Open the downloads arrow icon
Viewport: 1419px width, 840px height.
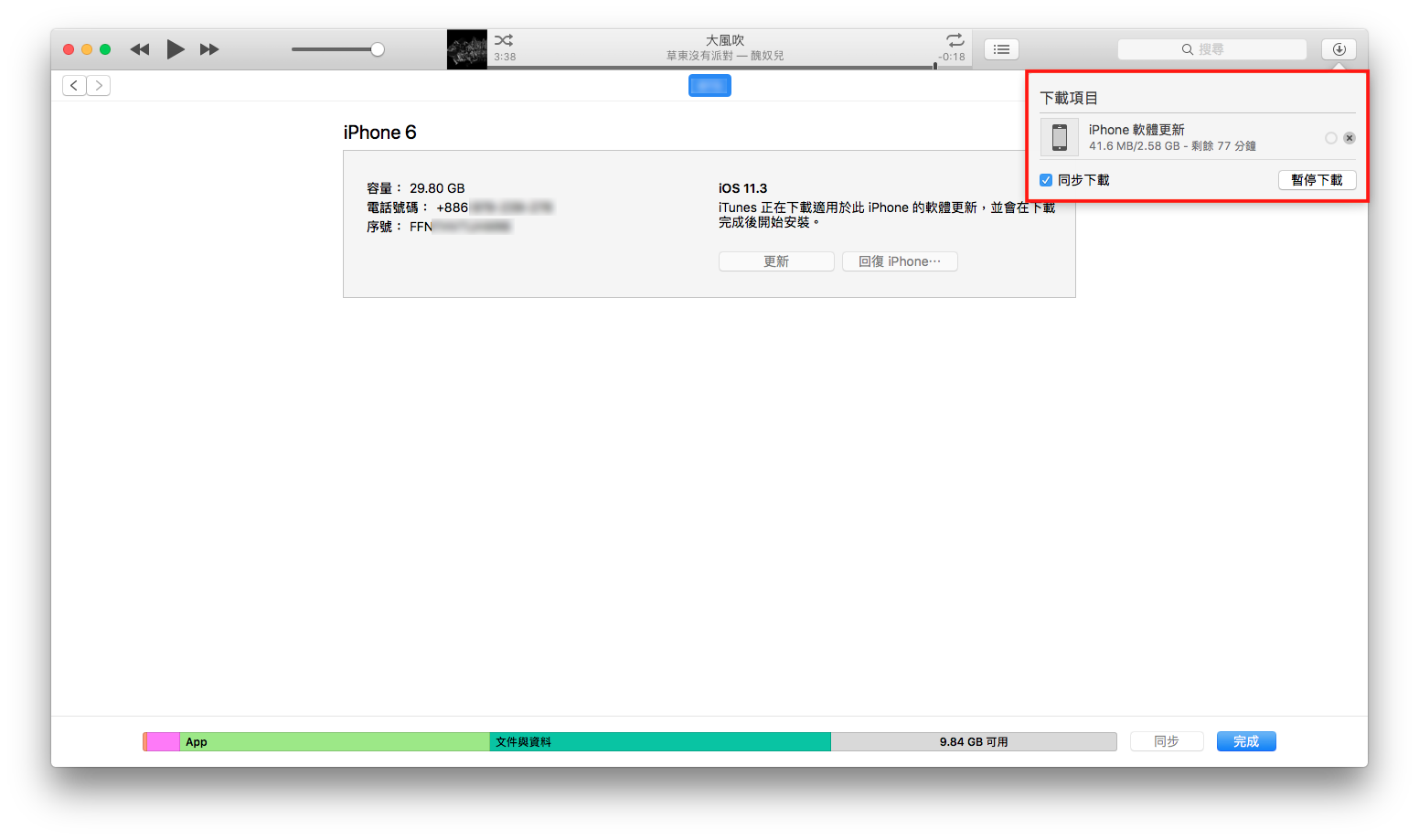(1339, 49)
